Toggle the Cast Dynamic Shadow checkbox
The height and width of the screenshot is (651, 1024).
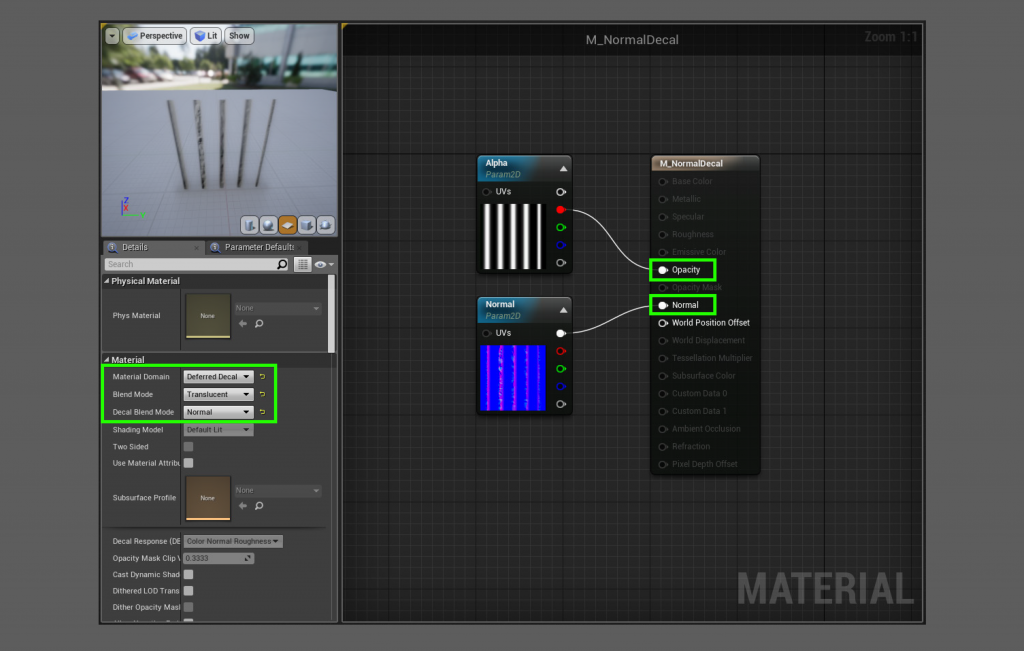(188, 575)
